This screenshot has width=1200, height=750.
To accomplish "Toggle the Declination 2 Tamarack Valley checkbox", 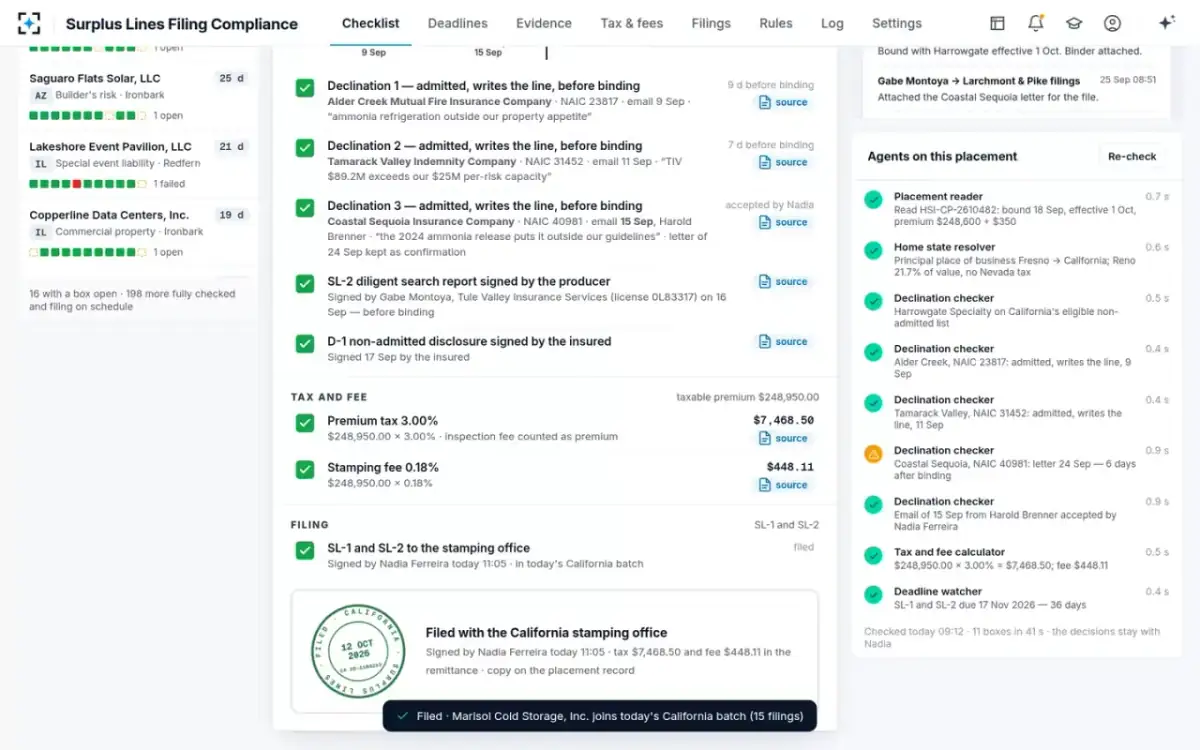I will [305, 148].
